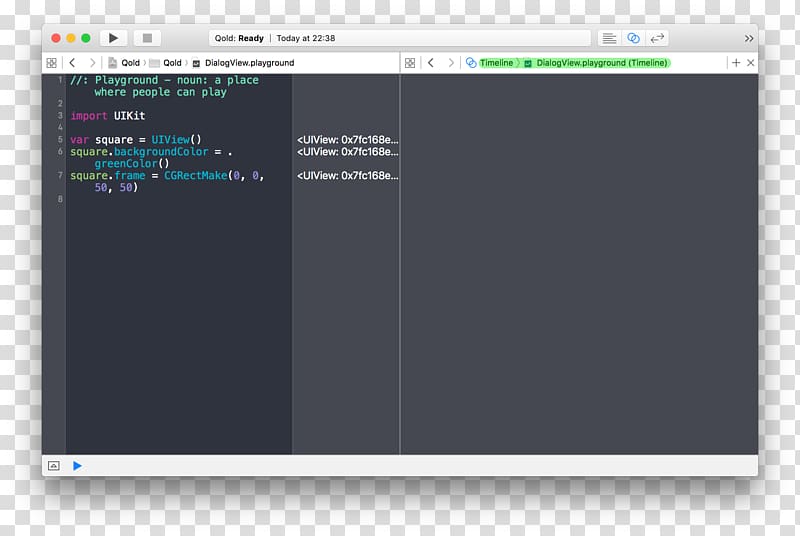The height and width of the screenshot is (536, 800).
Task: Go forward in left editor jump bar
Action: pos(92,63)
